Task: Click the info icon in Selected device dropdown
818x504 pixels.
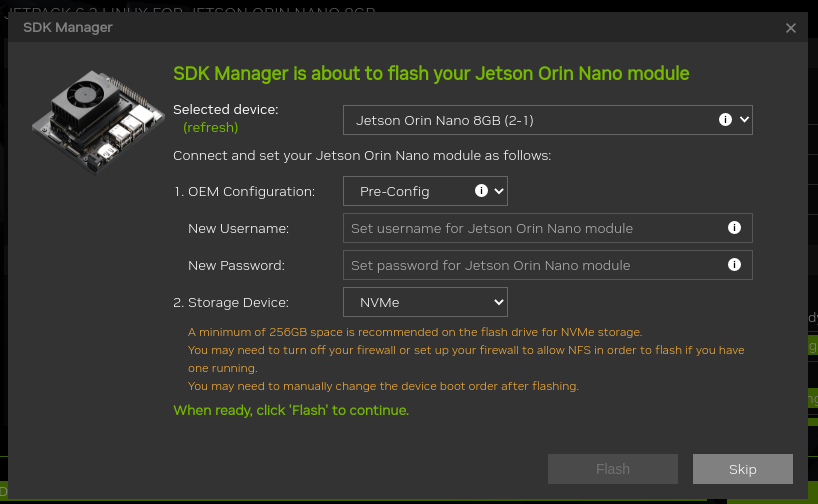Action: (x=725, y=119)
